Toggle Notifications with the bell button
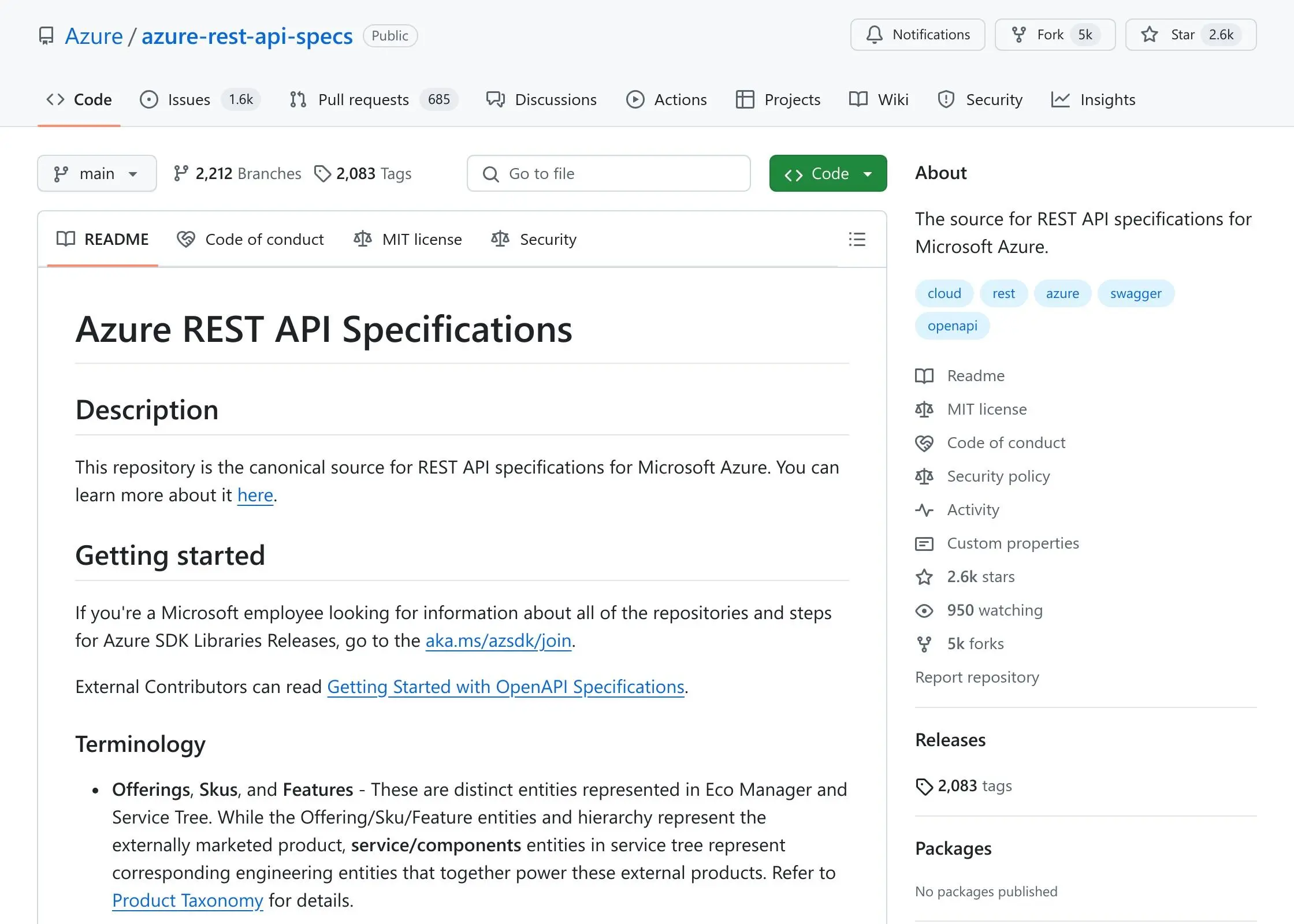Image resolution: width=1294 pixels, height=924 pixels. pos(917,35)
